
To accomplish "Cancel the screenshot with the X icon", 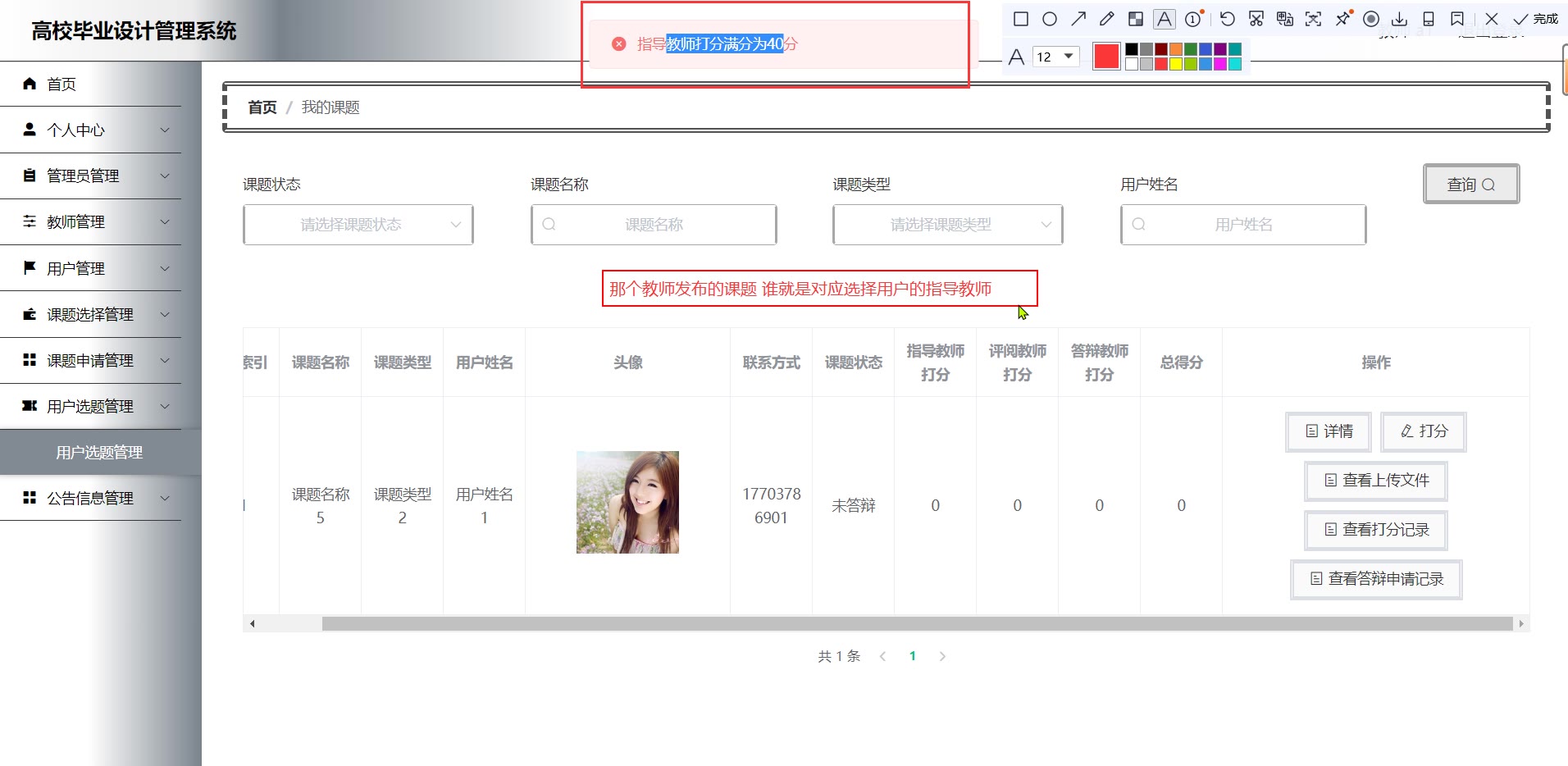I will pyautogui.click(x=1492, y=19).
